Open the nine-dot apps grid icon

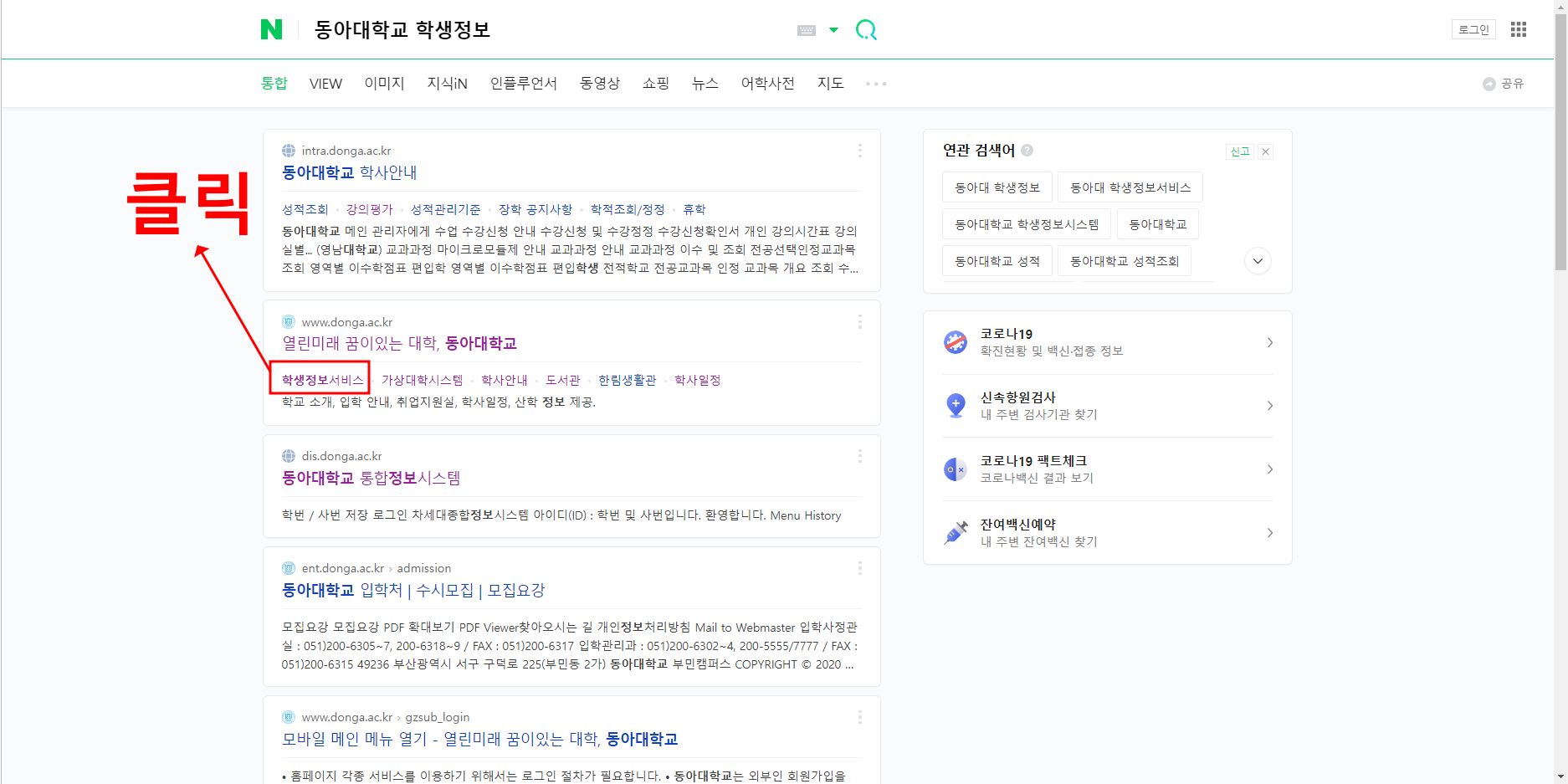1518,30
